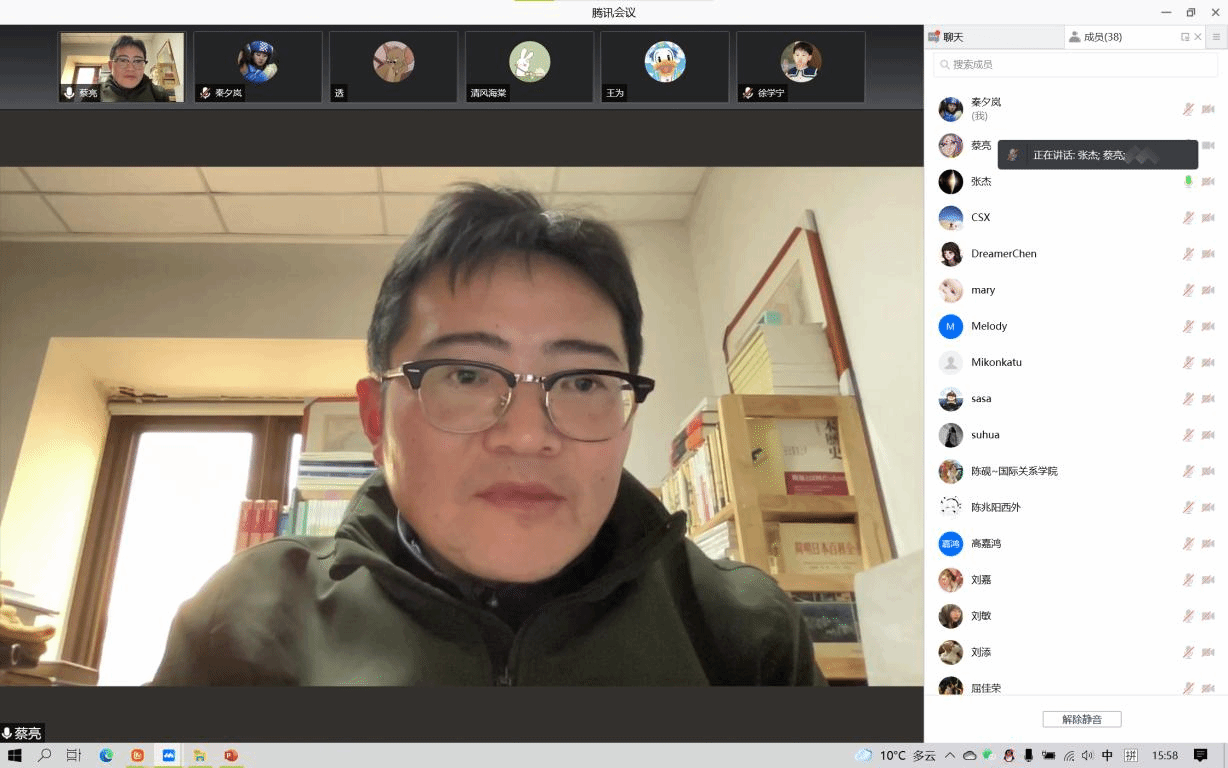This screenshot has width=1228, height=768.
Task: Expand hidden system tray icons
Action: coord(950,756)
